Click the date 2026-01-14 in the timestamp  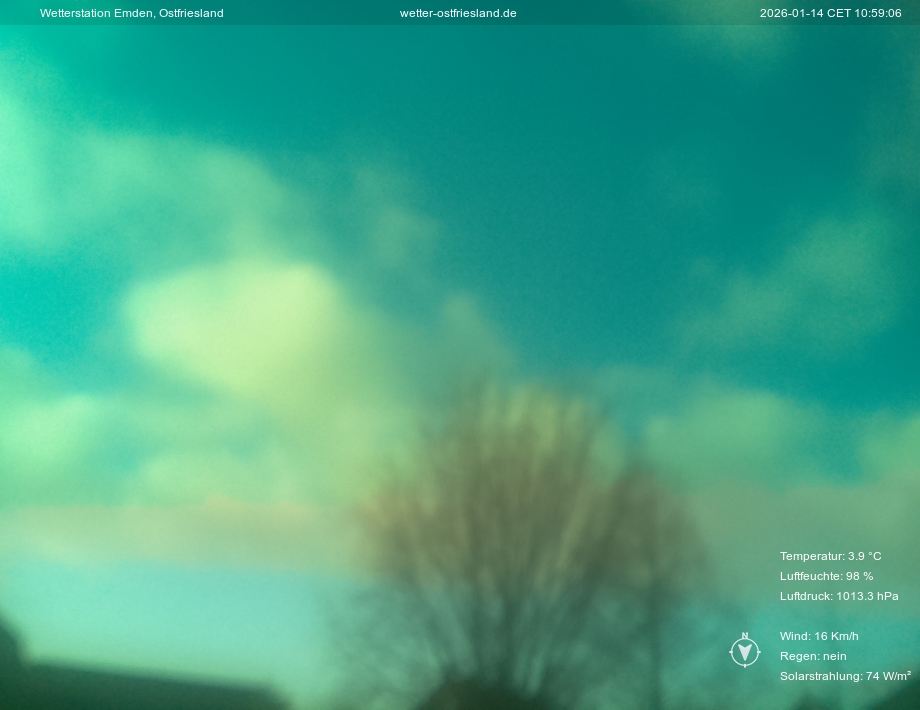pyautogui.click(x=791, y=13)
